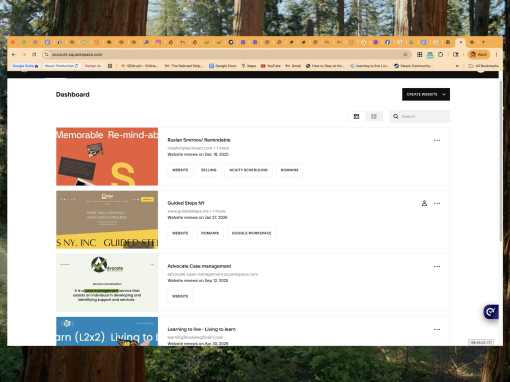The width and height of the screenshot is (510, 382).
Task: Click the floating purple assistant widget icon
Action: (491, 312)
